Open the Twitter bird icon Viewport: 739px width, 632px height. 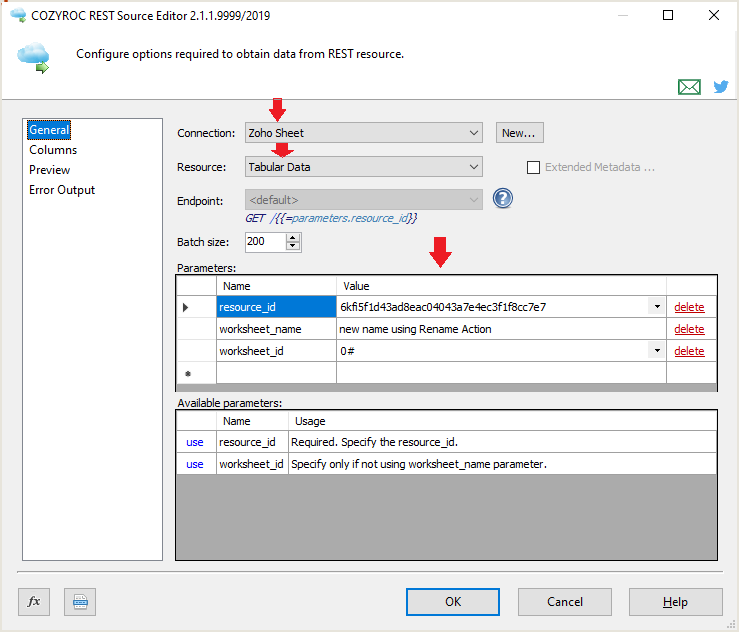tap(721, 87)
